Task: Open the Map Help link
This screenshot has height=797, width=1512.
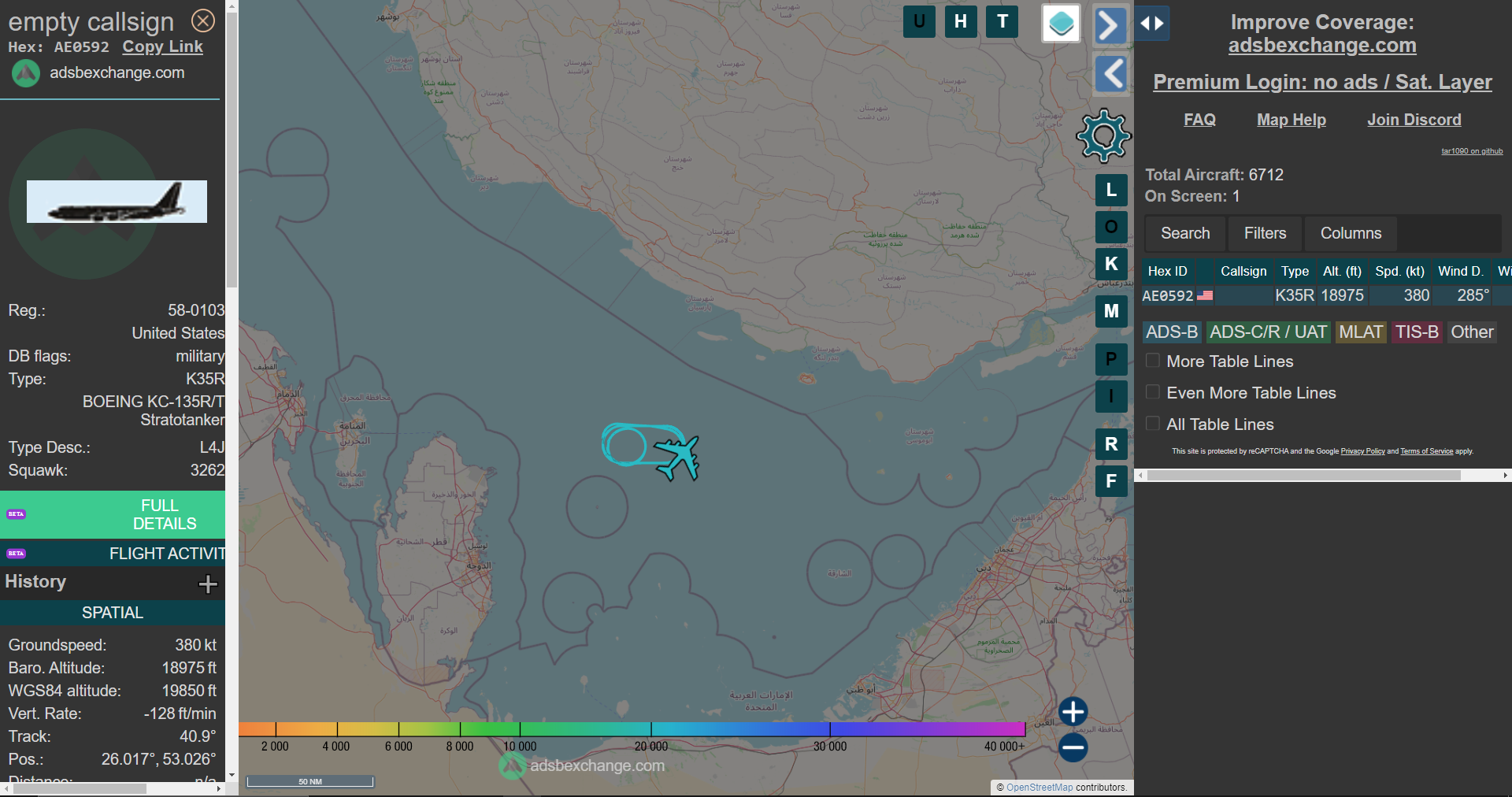Action: click(1291, 120)
